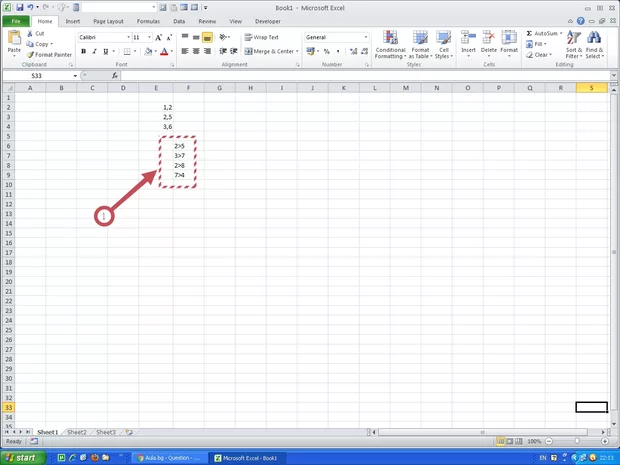
Task: Open the Formulas ribbon tab
Action: (x=148, y=20)
